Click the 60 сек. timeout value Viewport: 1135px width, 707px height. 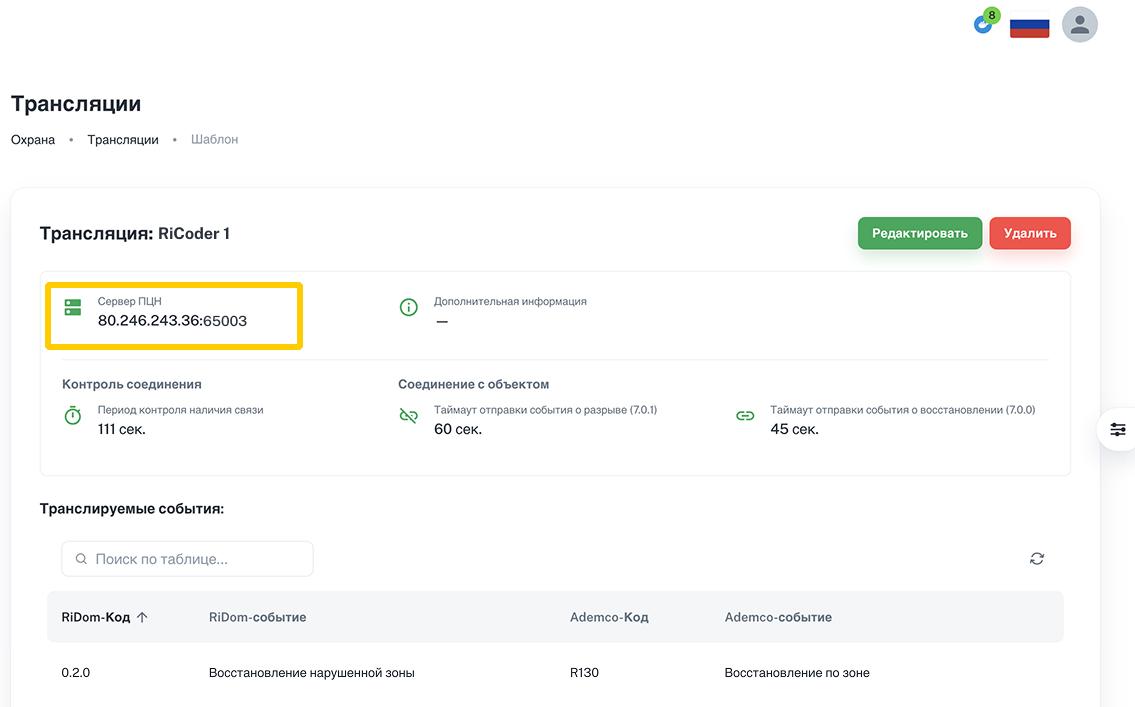[457, 429]
